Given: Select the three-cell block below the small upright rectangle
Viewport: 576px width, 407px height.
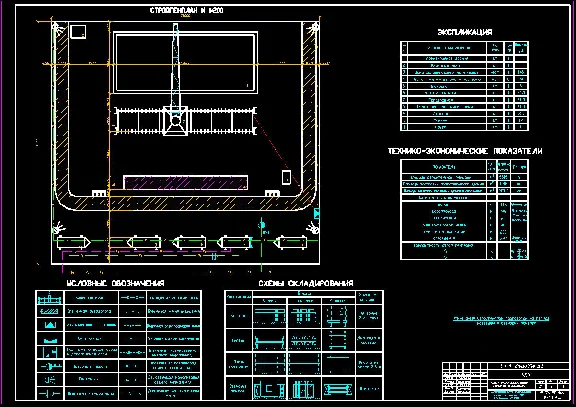Looking at the screenshot, I should point(272,193).
